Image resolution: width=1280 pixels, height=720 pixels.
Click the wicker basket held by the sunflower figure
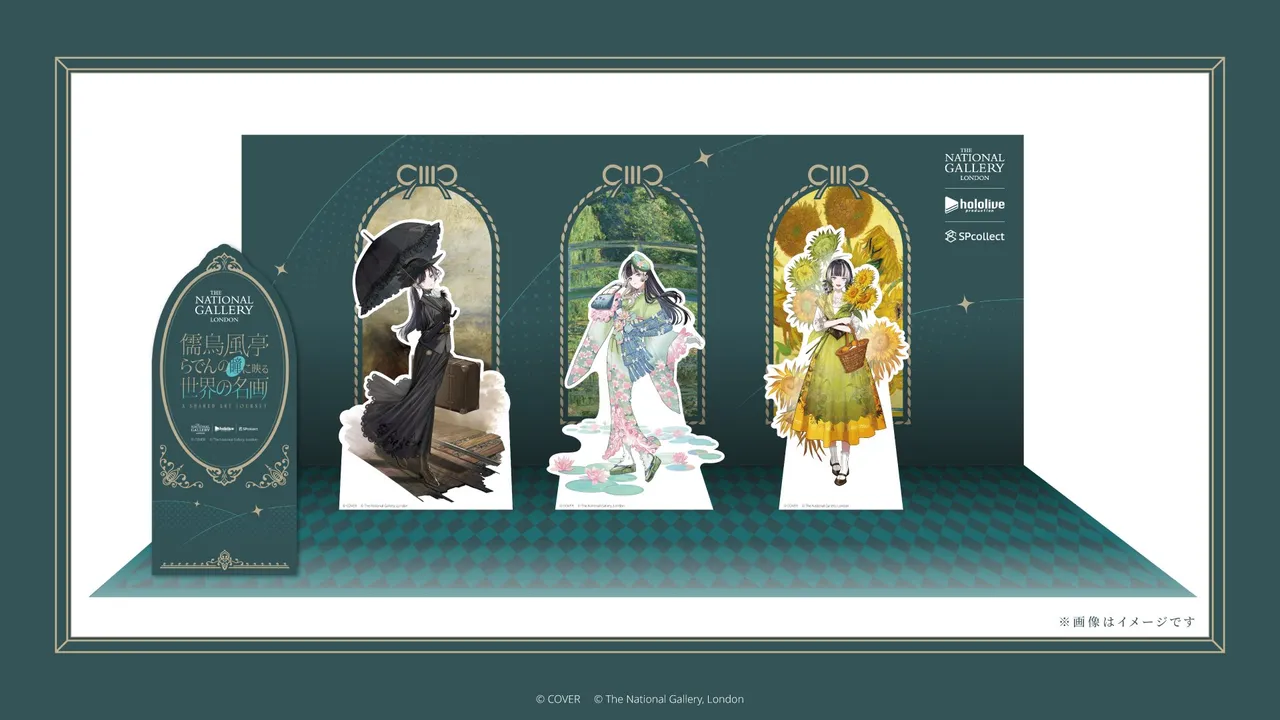click(x=852, y=352)
